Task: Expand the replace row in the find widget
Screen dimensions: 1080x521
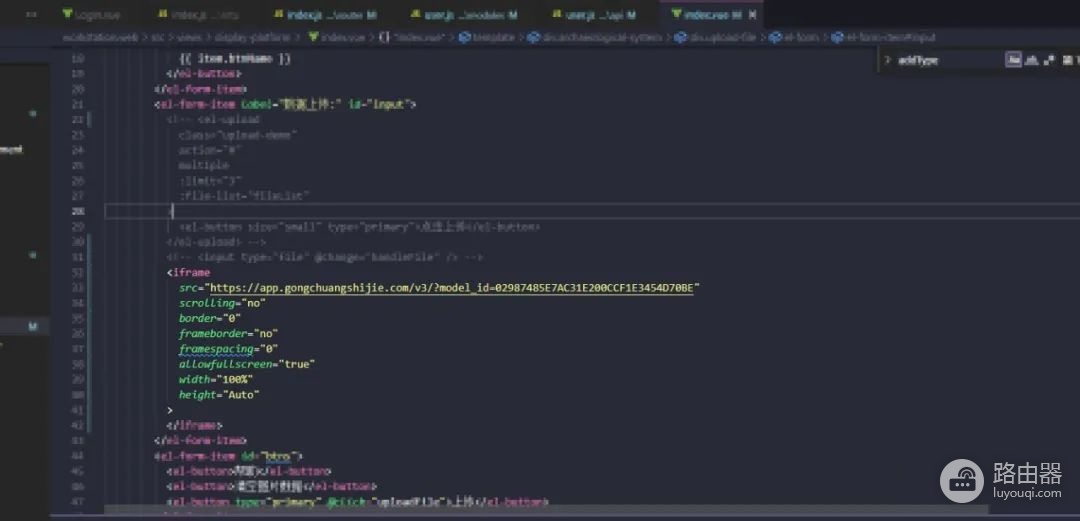Action: pos(887,60)
